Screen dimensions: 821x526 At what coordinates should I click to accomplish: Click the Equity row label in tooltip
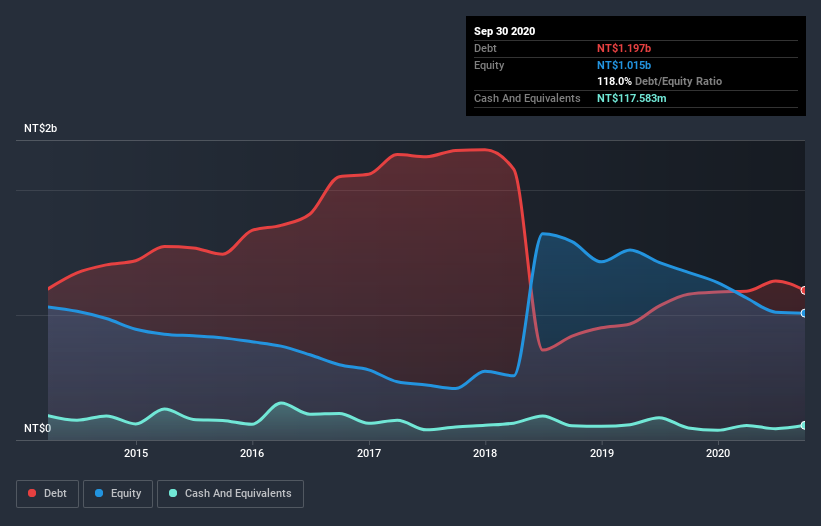(489, 65)
